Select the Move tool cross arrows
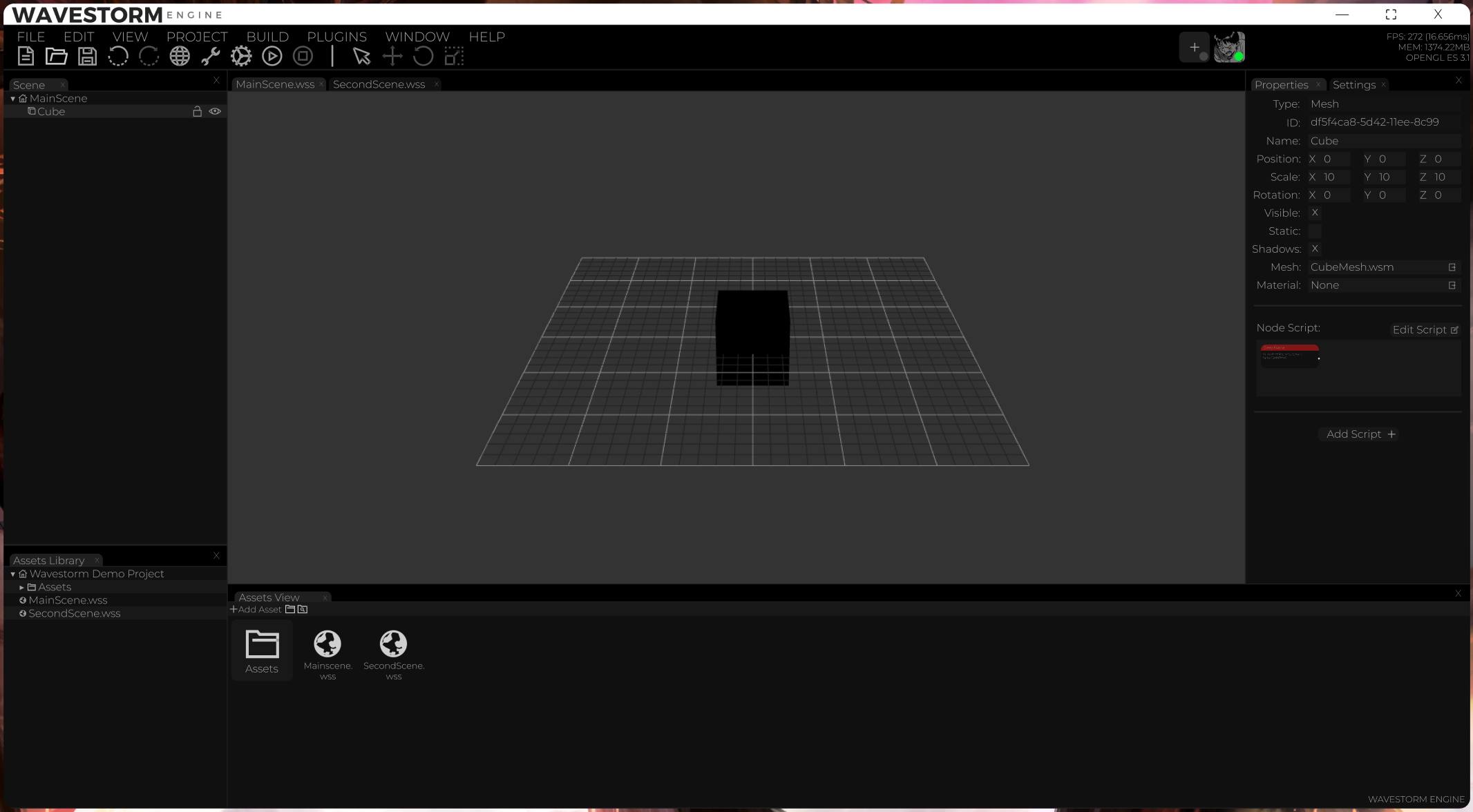 (392, 57)
